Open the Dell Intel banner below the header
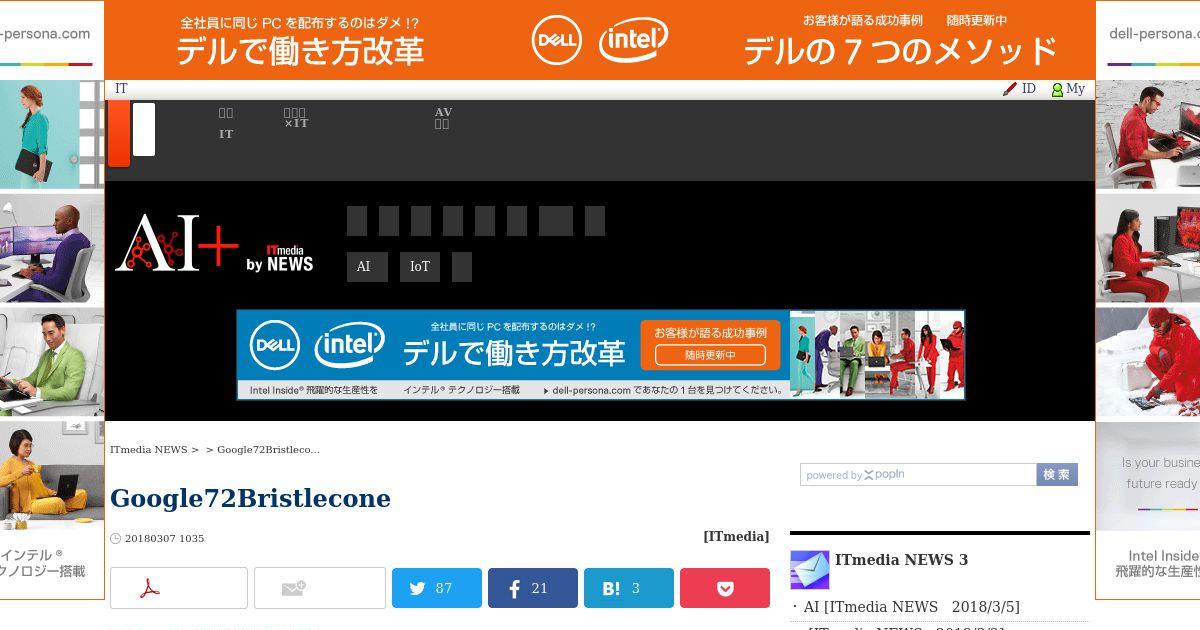Viewport: 1200px width, 630px height. click(601, 355)
